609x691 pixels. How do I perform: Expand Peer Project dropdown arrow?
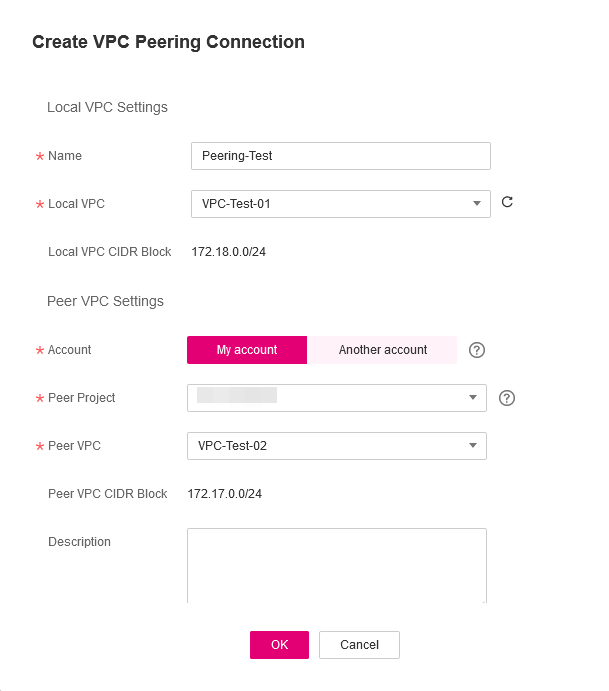[473, 398]
